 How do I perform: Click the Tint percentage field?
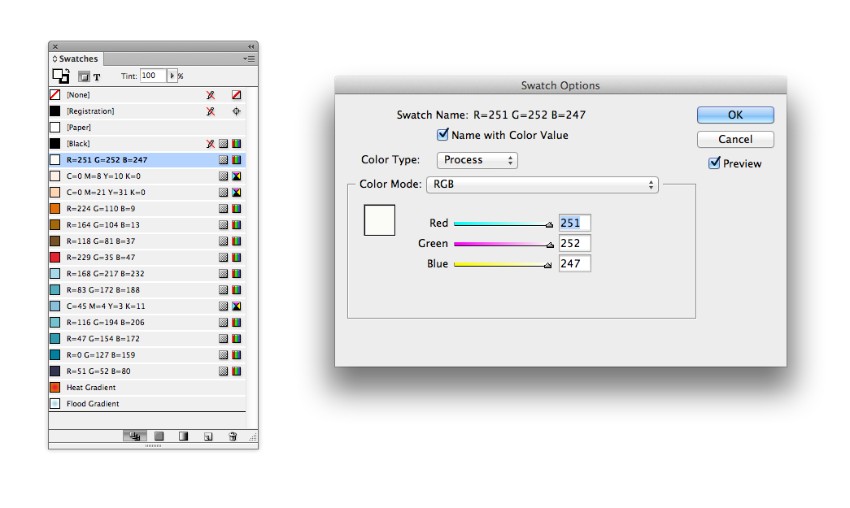[153, 76]
